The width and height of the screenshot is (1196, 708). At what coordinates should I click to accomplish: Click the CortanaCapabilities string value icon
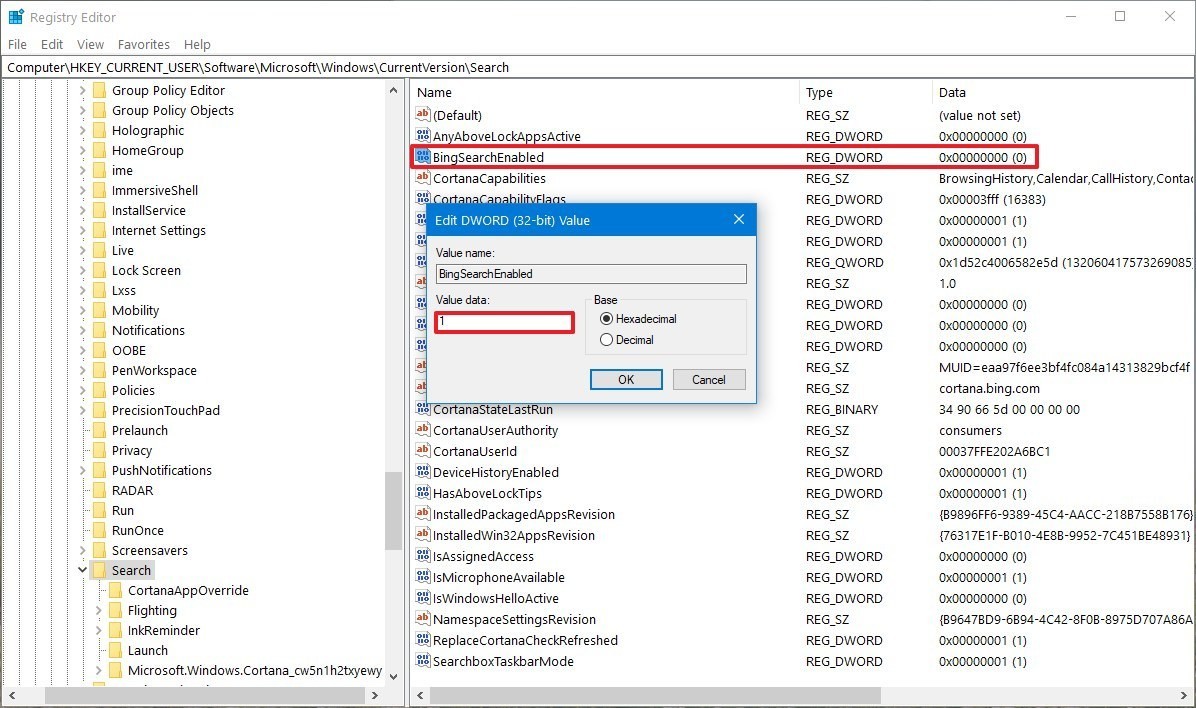point(422,178)
